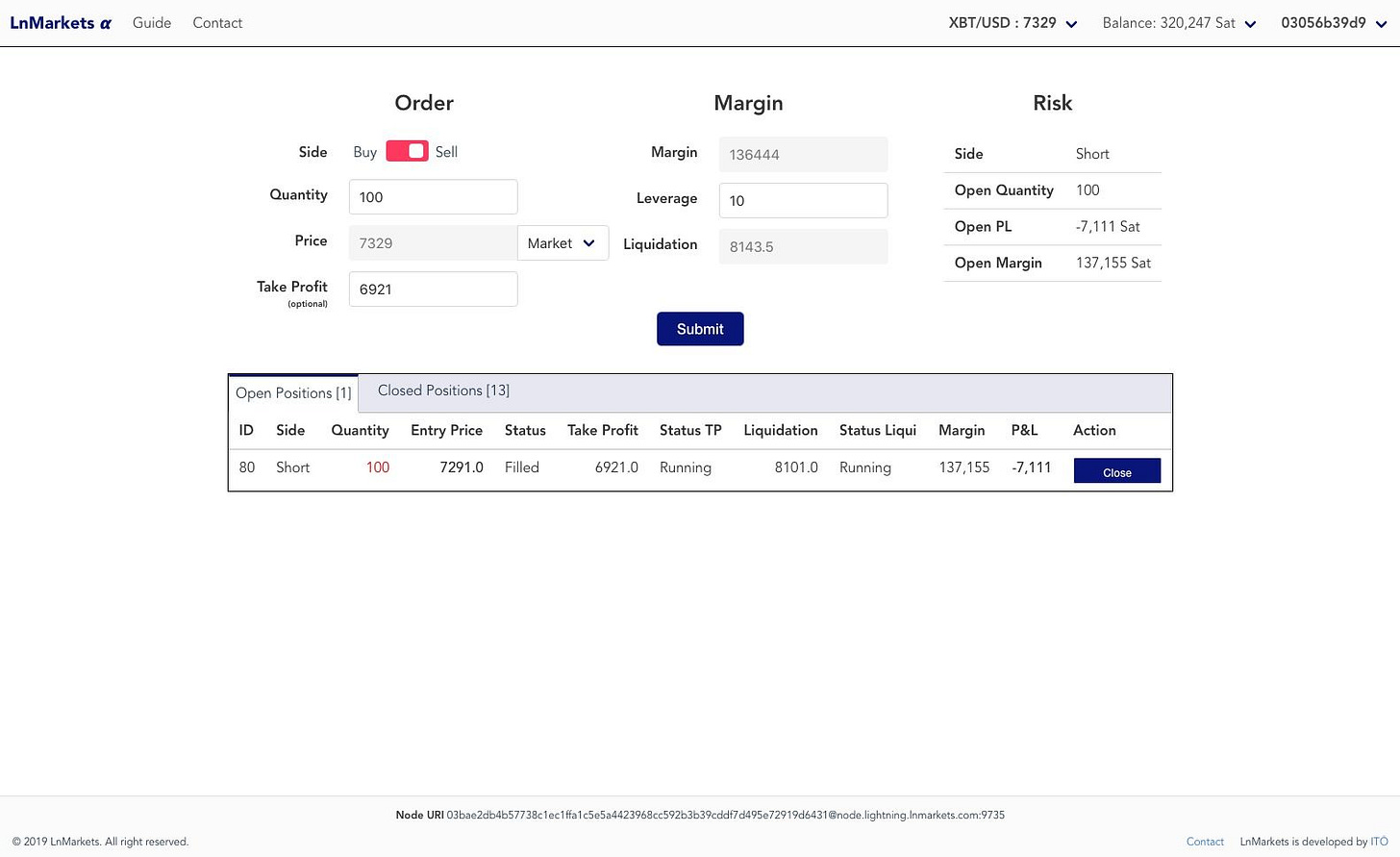The width and height of the screenshot is (1400, 857).
Task: Open the Market order type selector
Action: point(562,242)
